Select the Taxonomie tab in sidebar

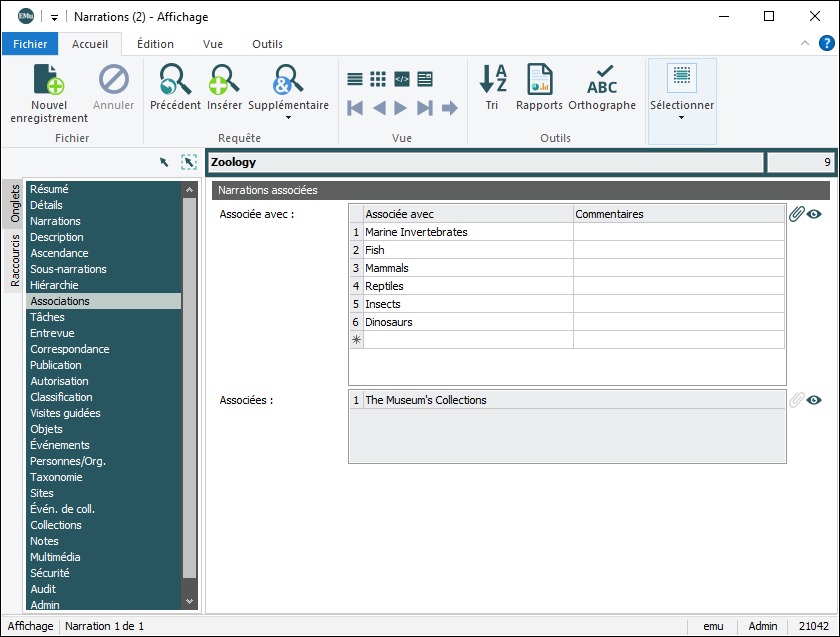tap(56, 477)
